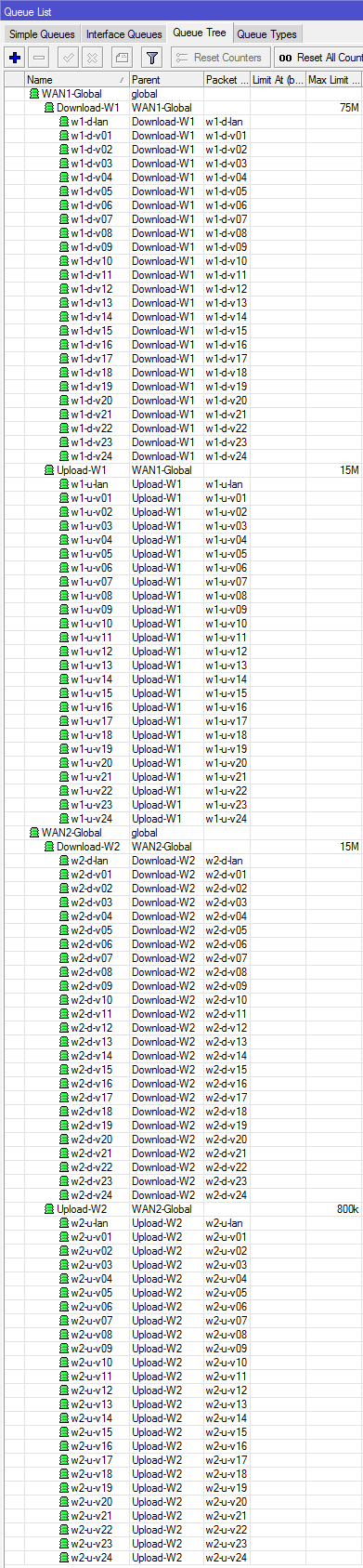Click the icon beside w2-d-v24

(x=64, y=1195)
